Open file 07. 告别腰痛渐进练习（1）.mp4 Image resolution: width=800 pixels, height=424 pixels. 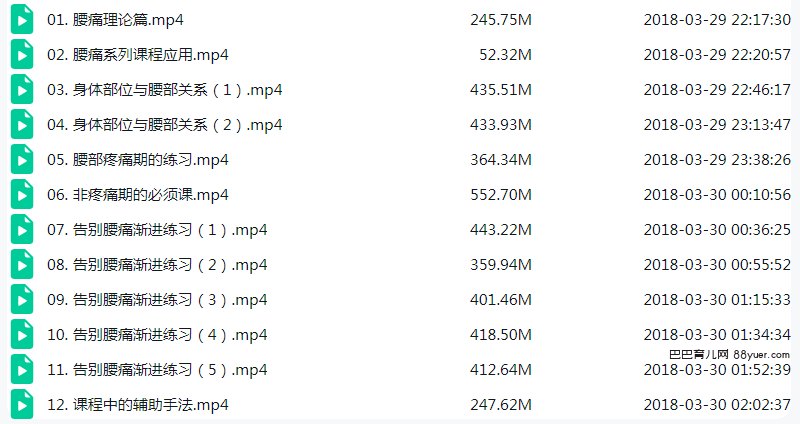pos(157,230)
